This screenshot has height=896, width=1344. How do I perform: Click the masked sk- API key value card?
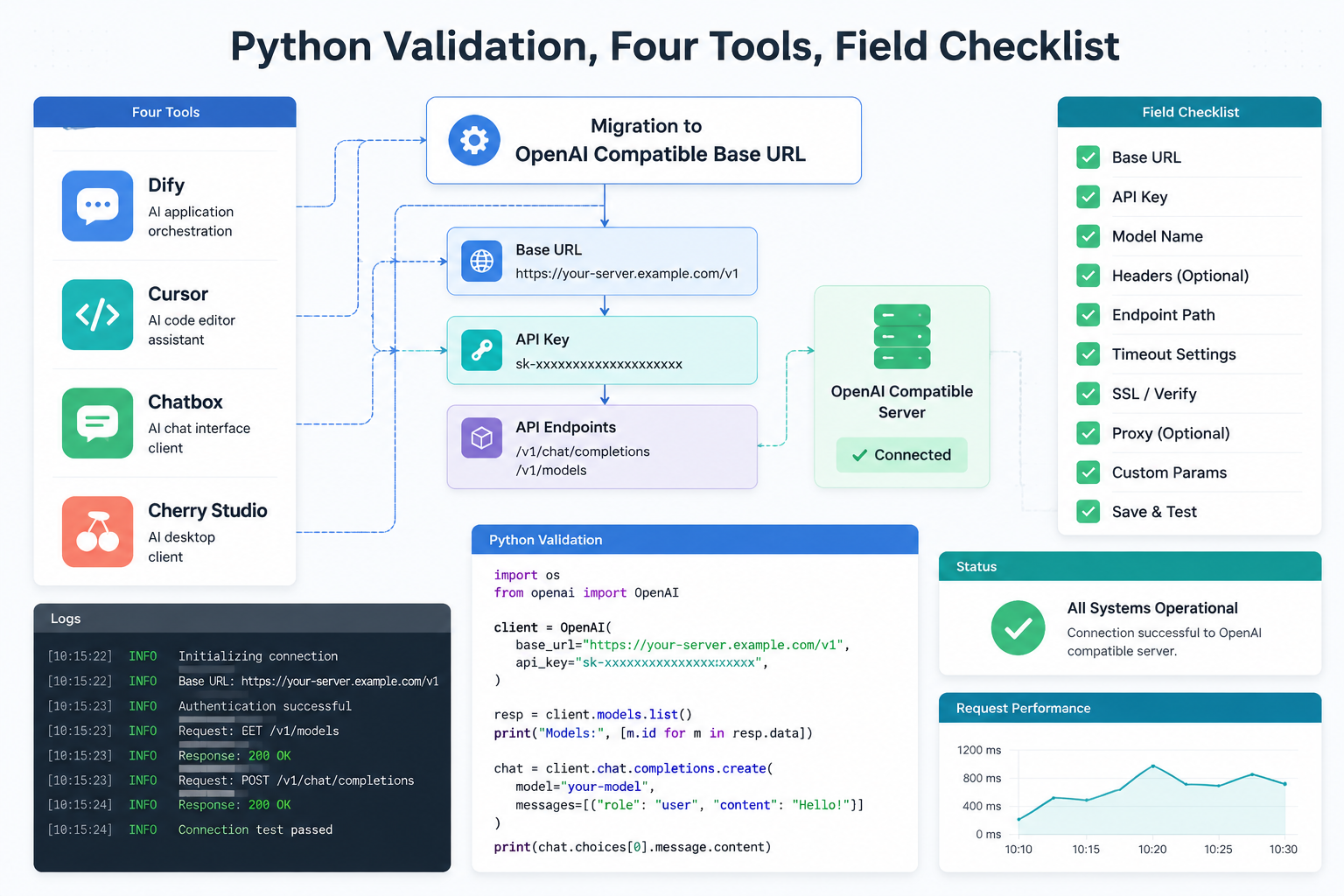[602, 350]
